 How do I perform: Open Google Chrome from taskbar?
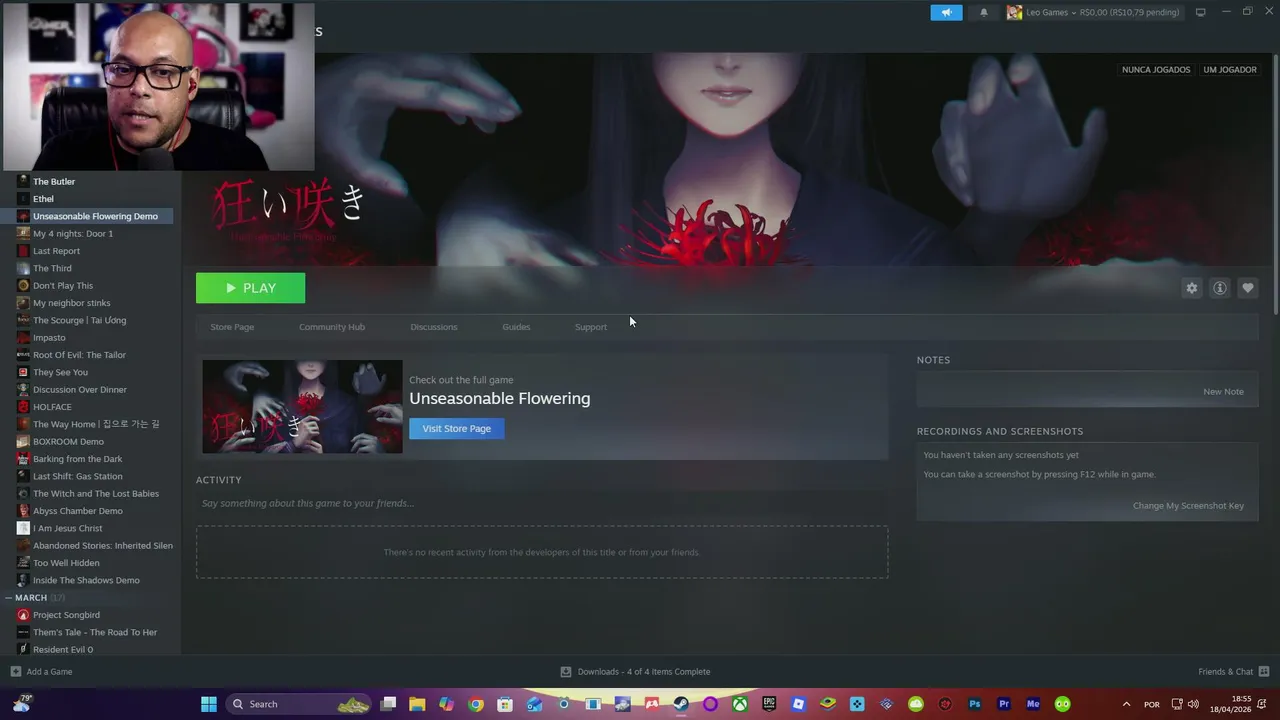click(476, 704)
